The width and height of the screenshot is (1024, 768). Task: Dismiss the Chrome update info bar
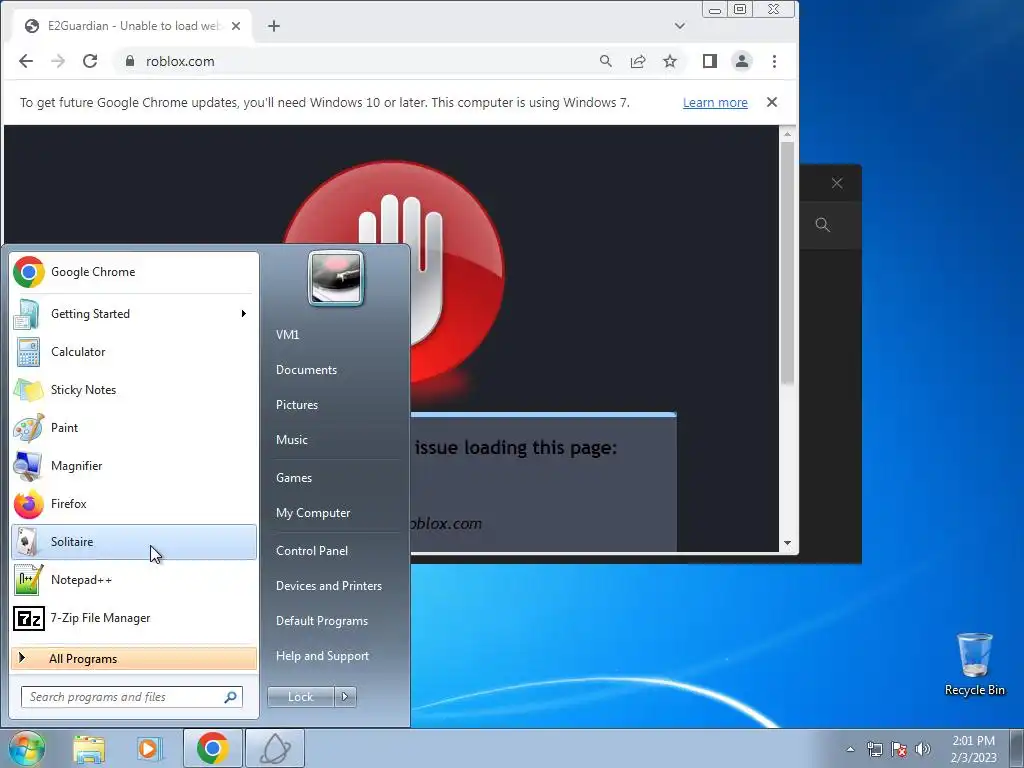pos(772,102)
